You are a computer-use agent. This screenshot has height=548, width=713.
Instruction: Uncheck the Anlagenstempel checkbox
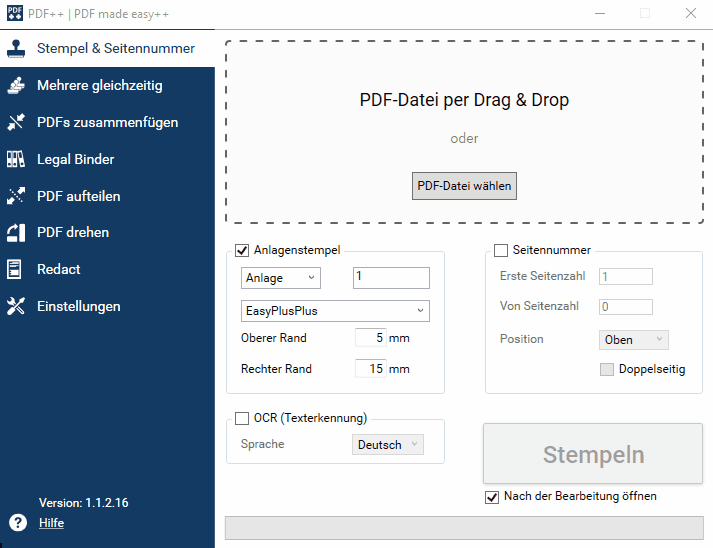tap(242, 250)
